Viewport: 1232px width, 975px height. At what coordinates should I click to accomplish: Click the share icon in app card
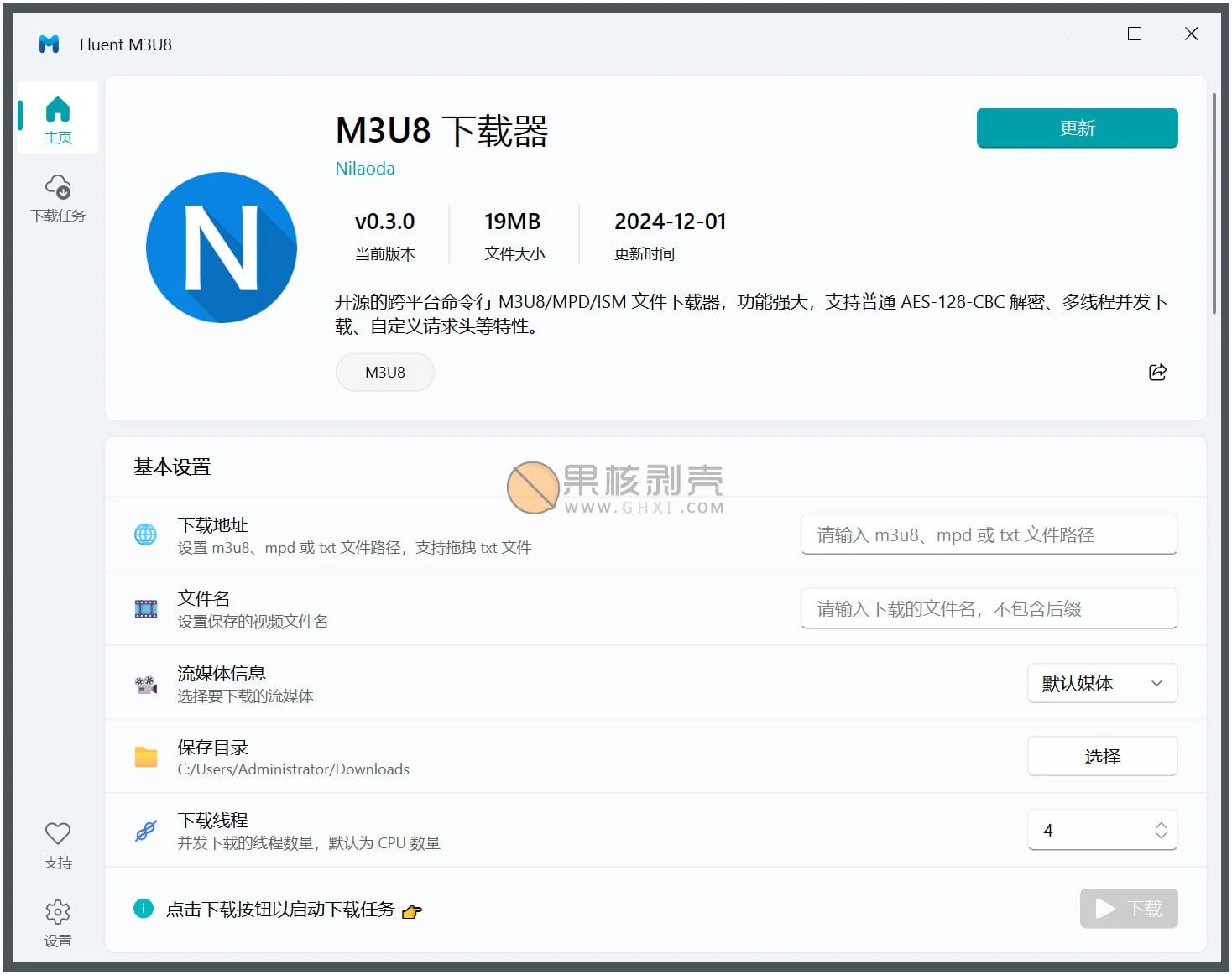1157,373
